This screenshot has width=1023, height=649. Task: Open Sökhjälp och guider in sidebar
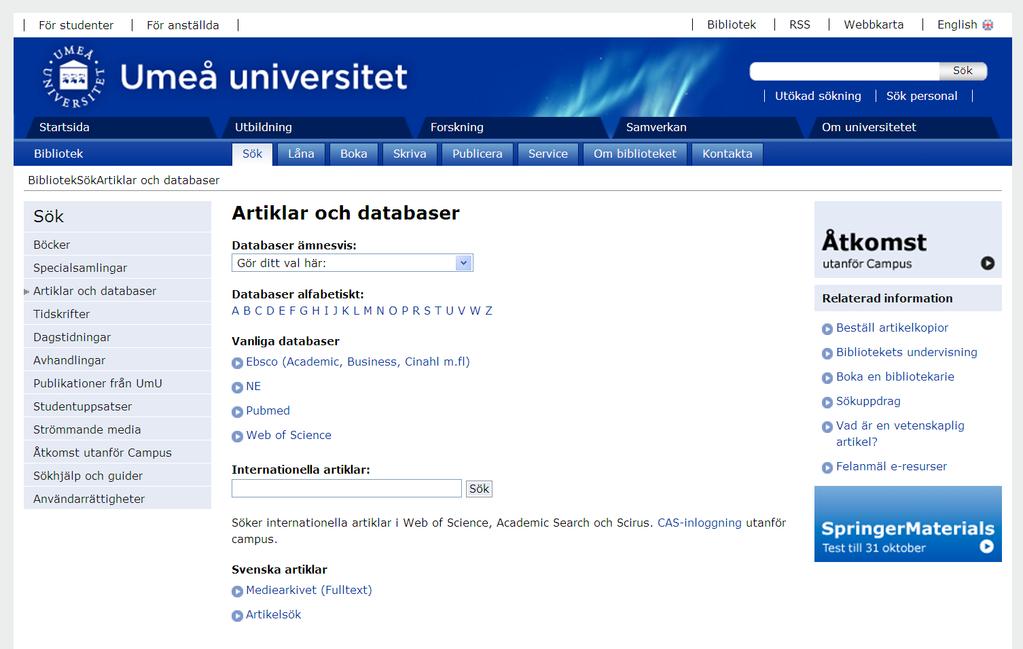117,475
